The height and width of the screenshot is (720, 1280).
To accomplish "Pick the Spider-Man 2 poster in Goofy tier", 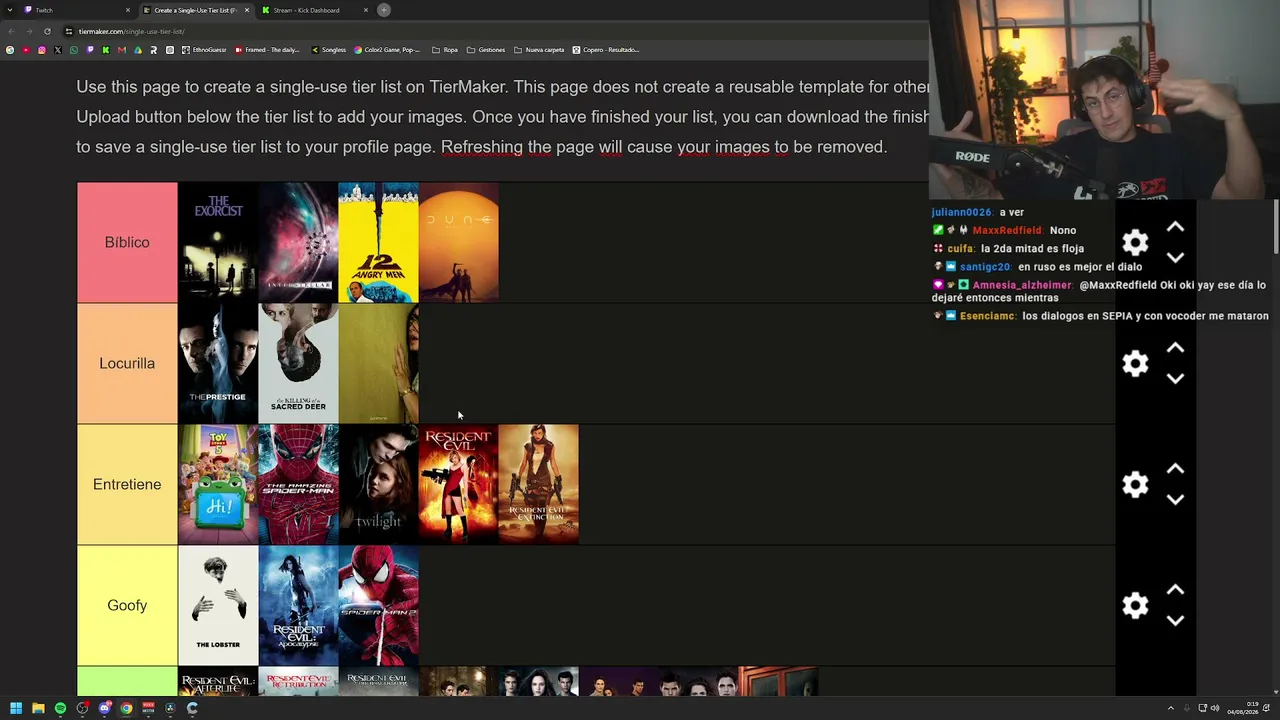I will click(x=378, y=606).
